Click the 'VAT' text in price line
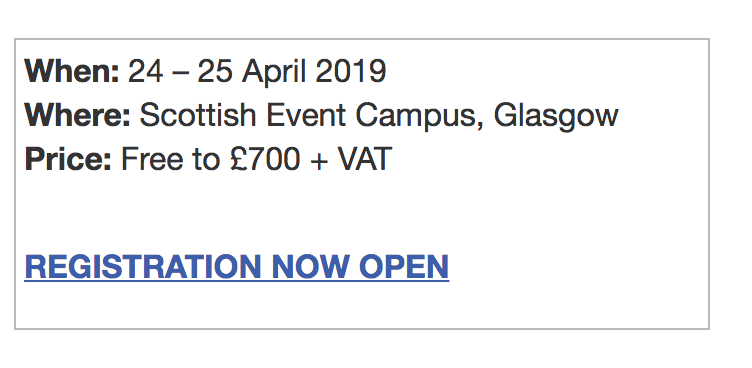 point(365,159)
